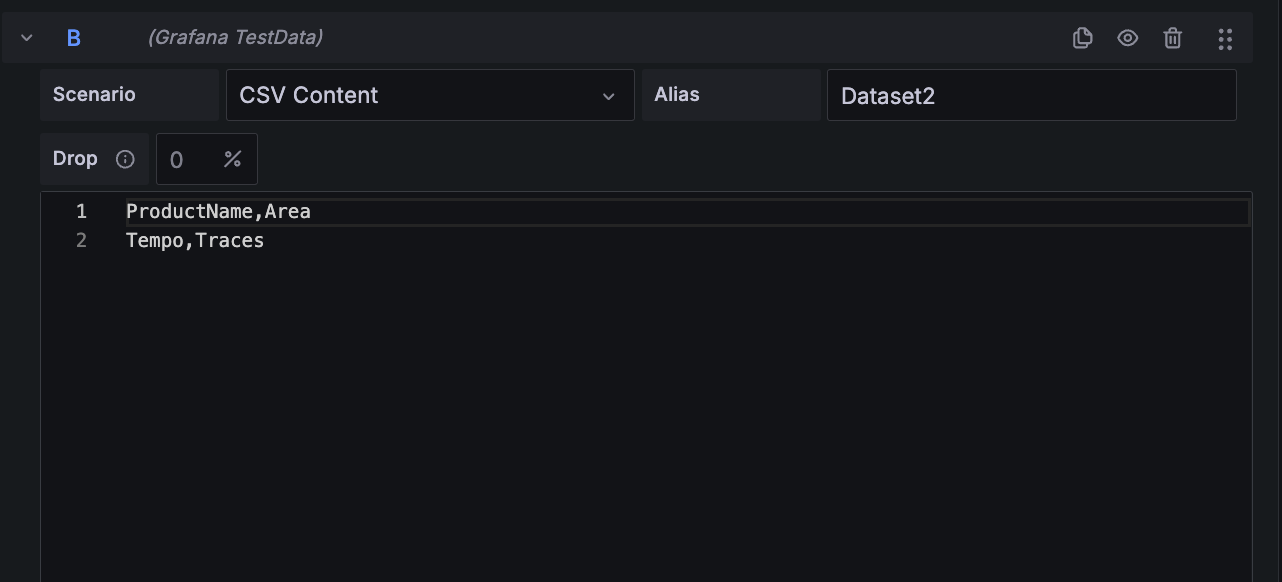This screenshot has width=1282, height=582.
Task: Click line number 2 in the editor
Action: pos(81,241)
